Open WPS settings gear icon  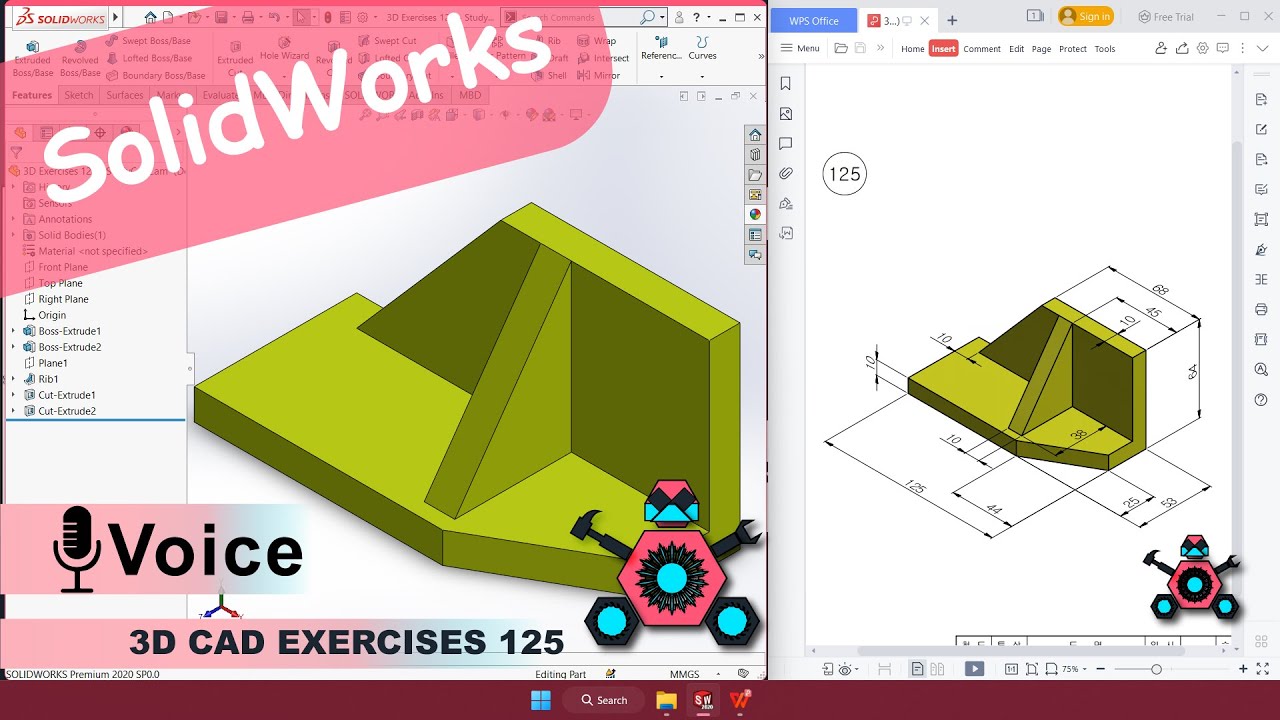tap(1203, 48)
